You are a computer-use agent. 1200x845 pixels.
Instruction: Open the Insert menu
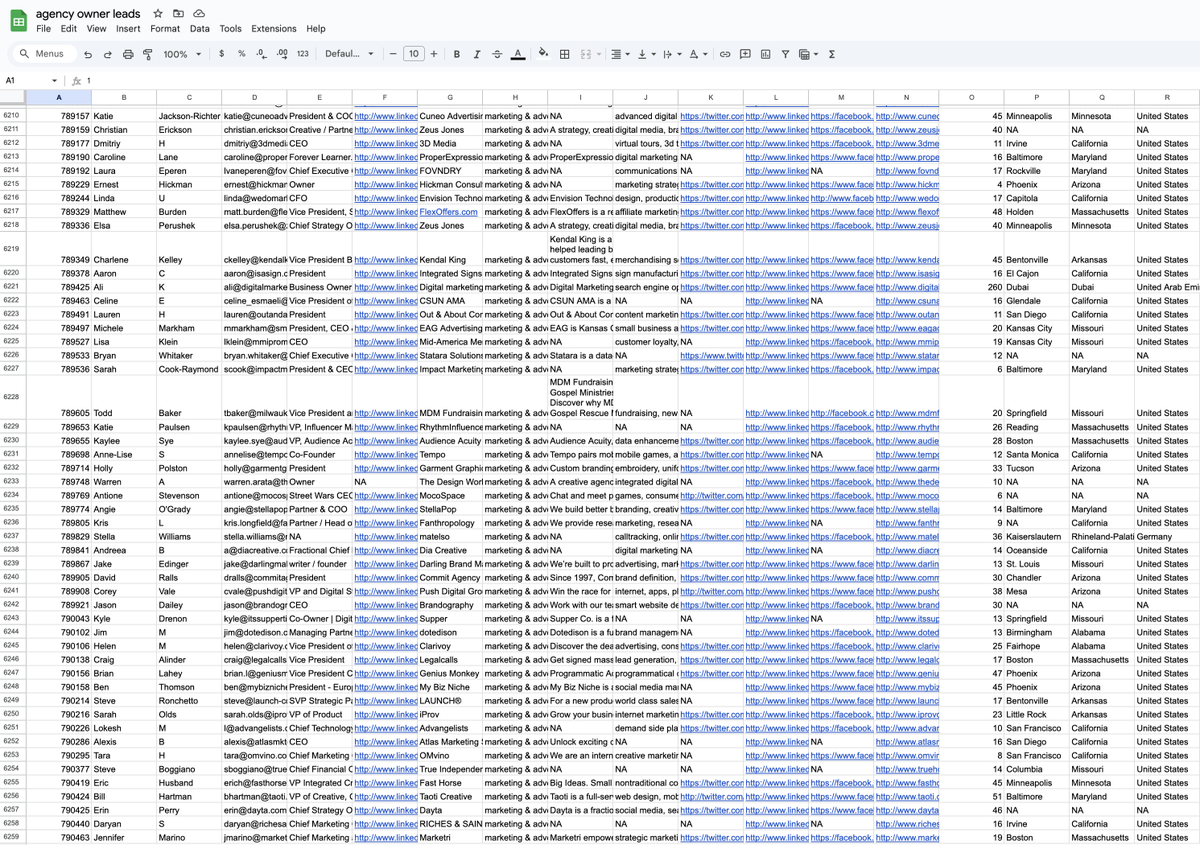coord(128,29)
